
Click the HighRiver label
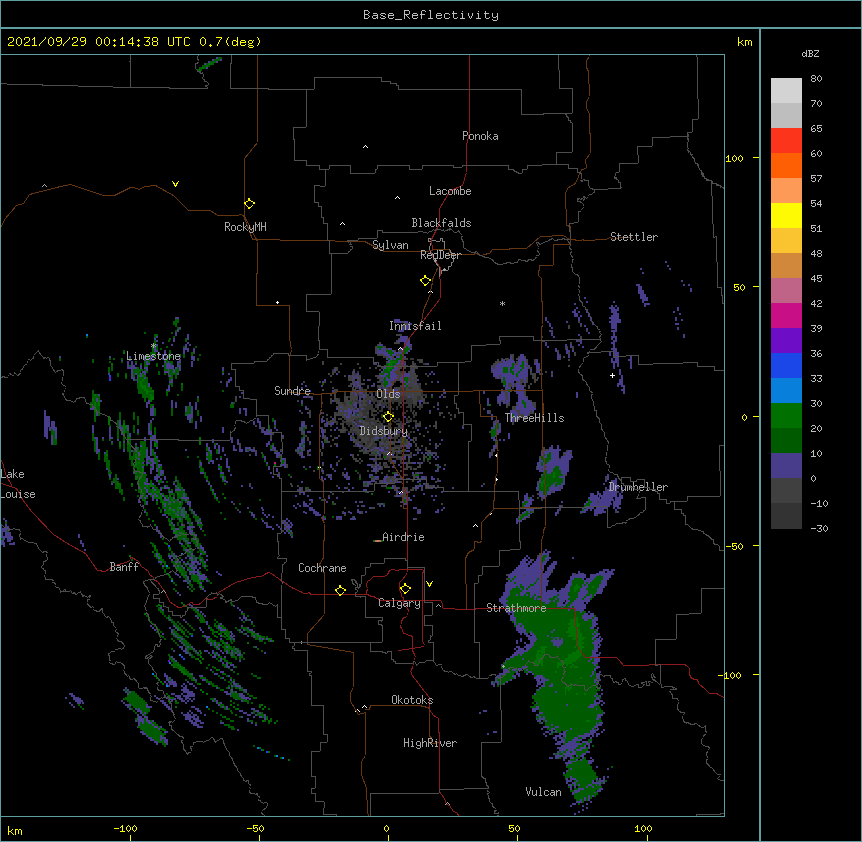pos(430,743)
